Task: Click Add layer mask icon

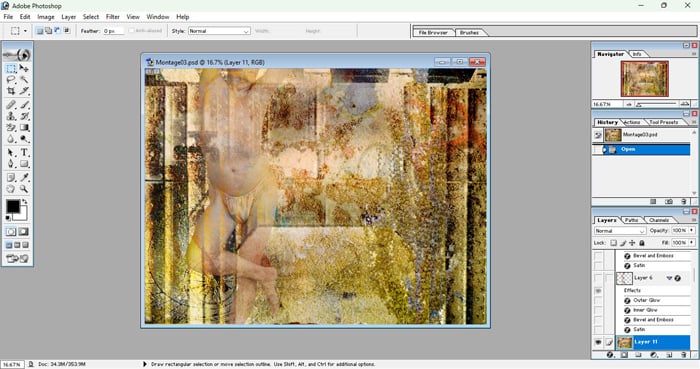Action: [x=624, y=355]
